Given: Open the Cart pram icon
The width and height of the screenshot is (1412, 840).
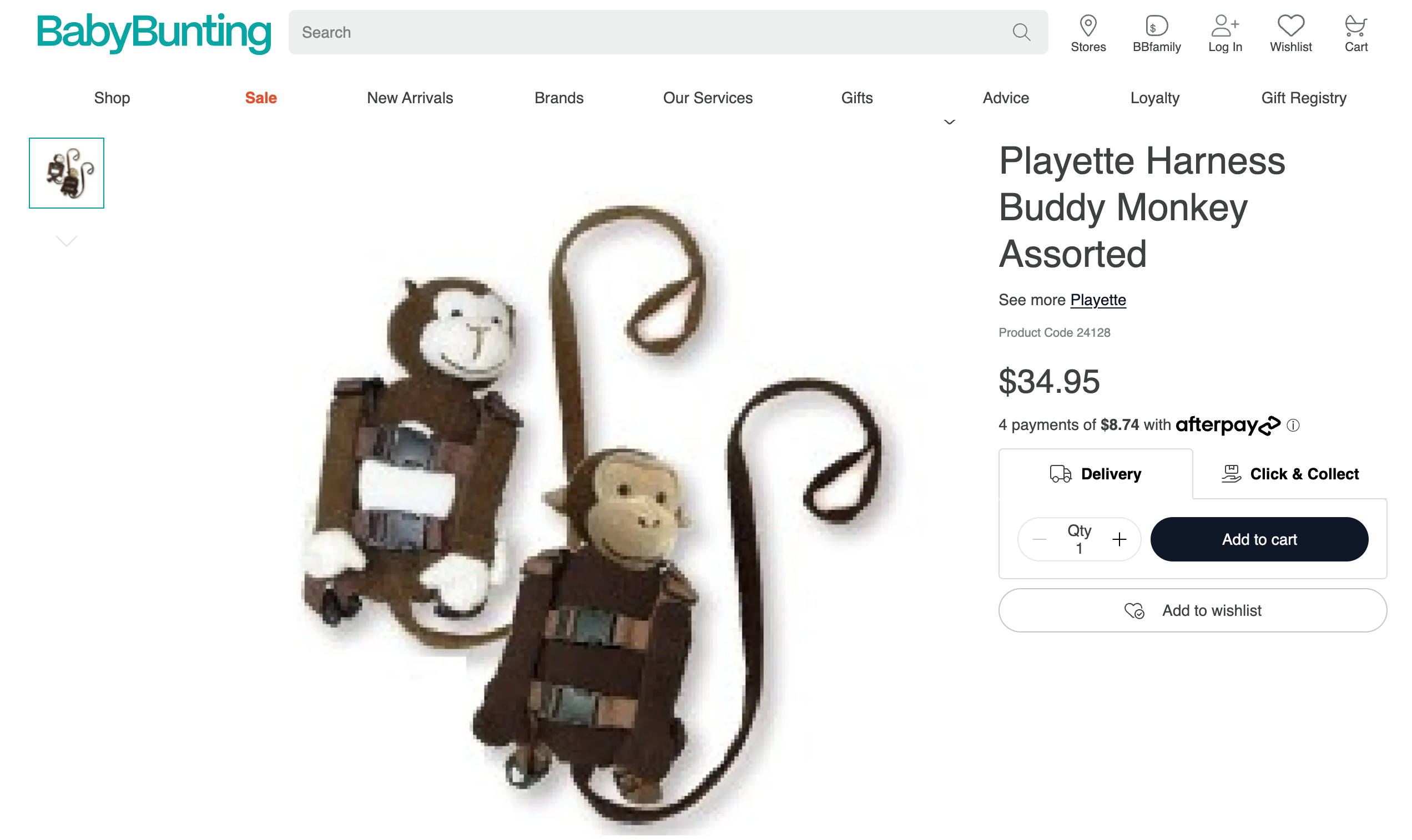Looking at the screenshot, I should tap(1355, 26).
